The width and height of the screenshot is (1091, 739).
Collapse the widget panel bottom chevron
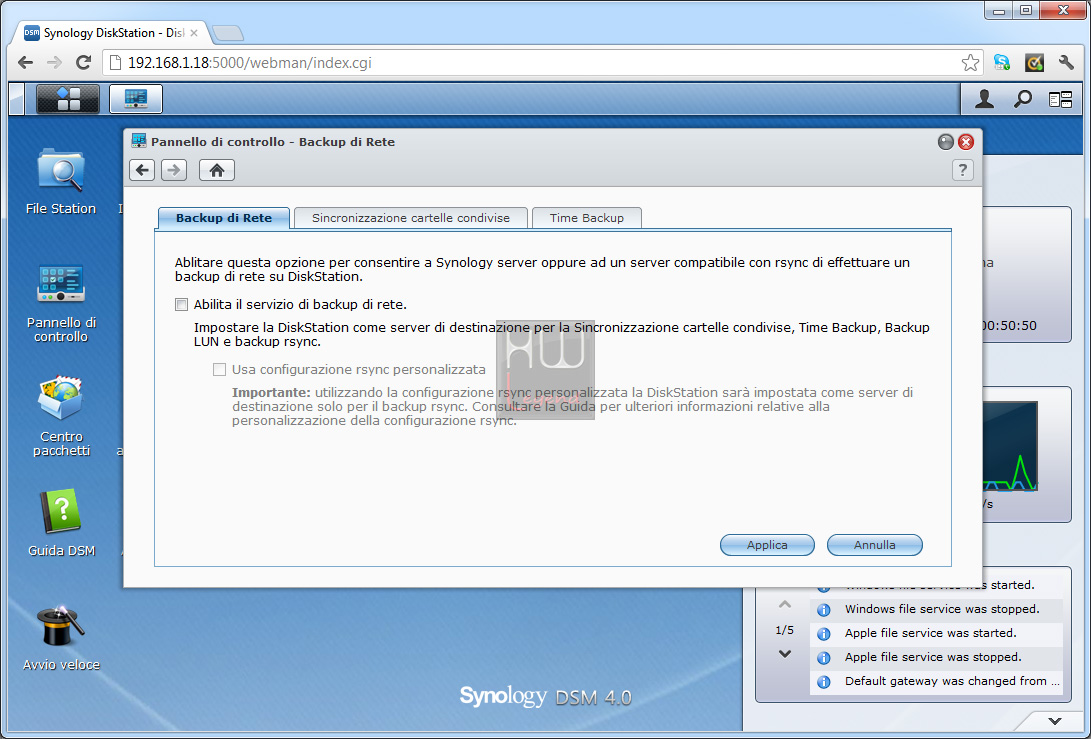pos(1055,721)
